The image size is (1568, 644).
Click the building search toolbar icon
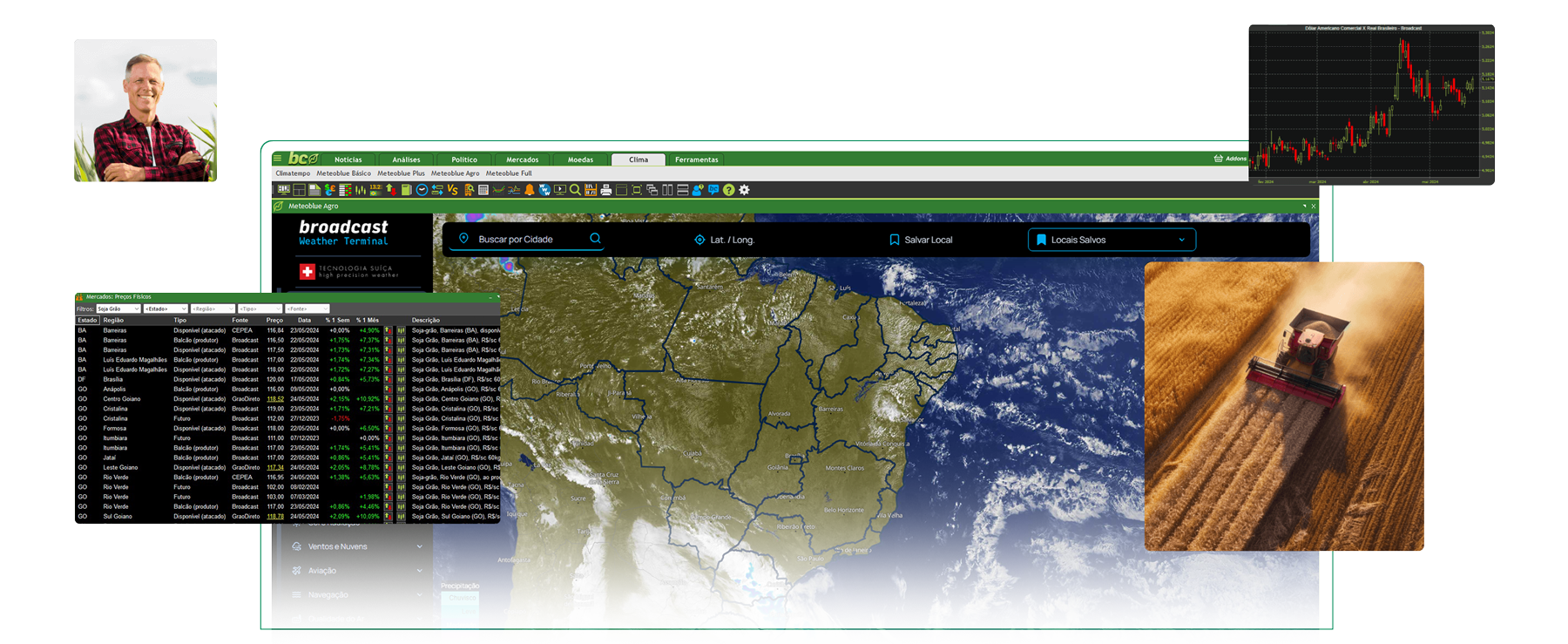click(469, 190)
